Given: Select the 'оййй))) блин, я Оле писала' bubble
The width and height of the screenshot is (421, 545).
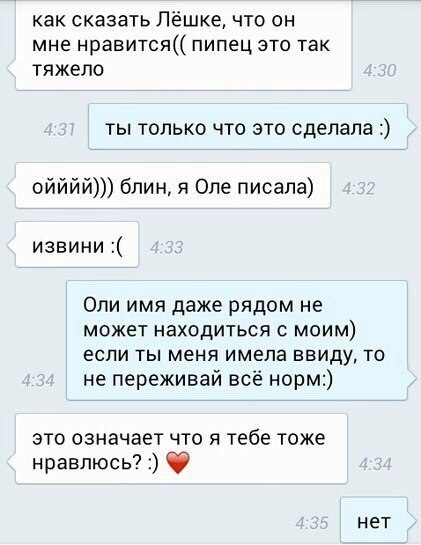Looking at the screenshot, I should [173, 186].
